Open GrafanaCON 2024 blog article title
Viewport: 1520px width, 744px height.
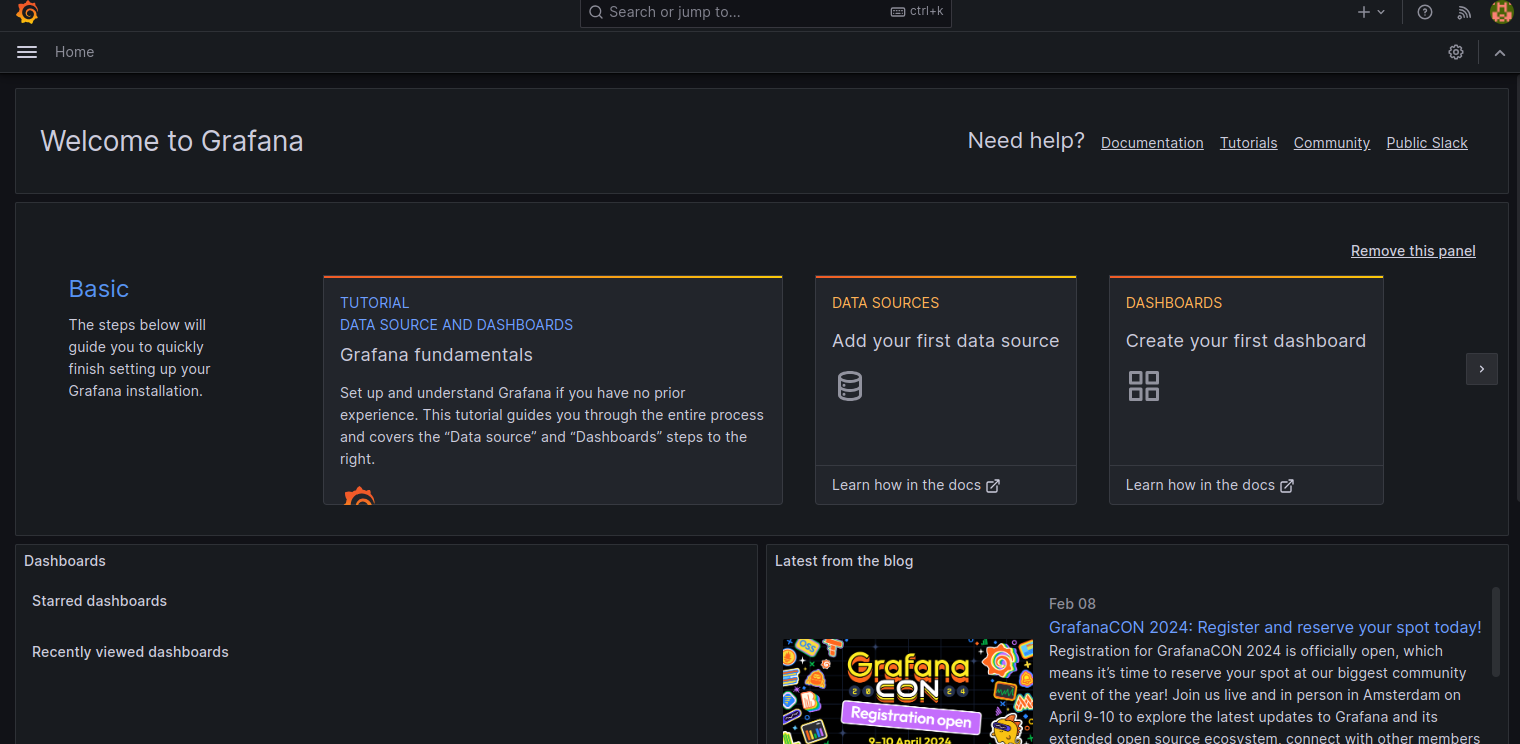tap(1264, 627)
